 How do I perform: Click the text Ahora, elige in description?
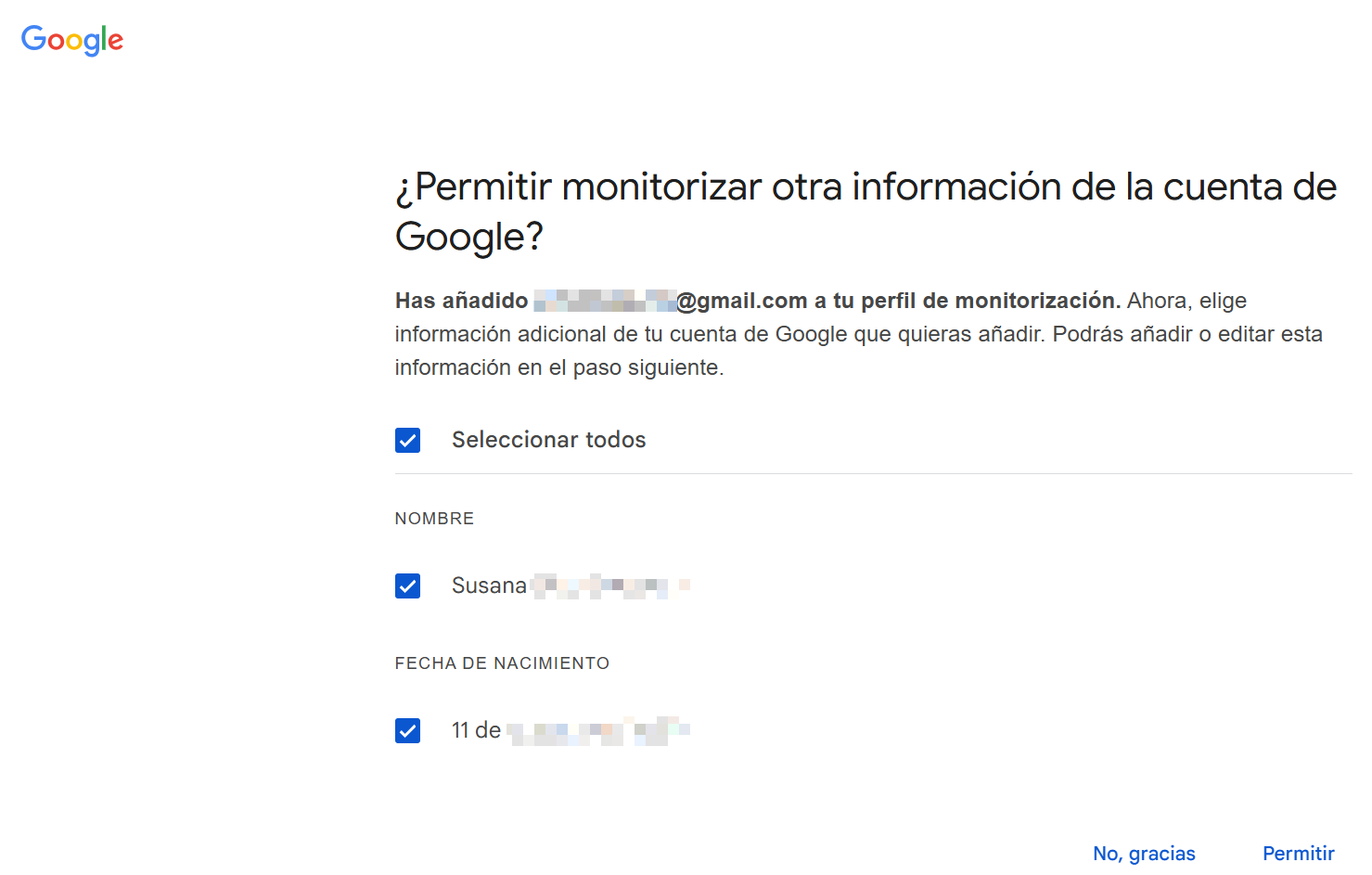(x=1186, y=301)
